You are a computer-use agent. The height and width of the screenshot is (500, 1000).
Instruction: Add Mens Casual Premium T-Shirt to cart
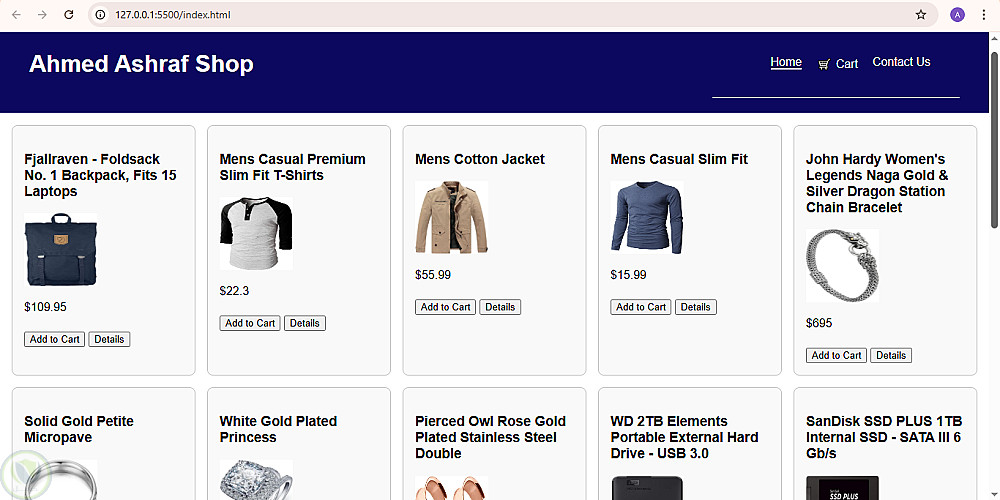[250, 323]
